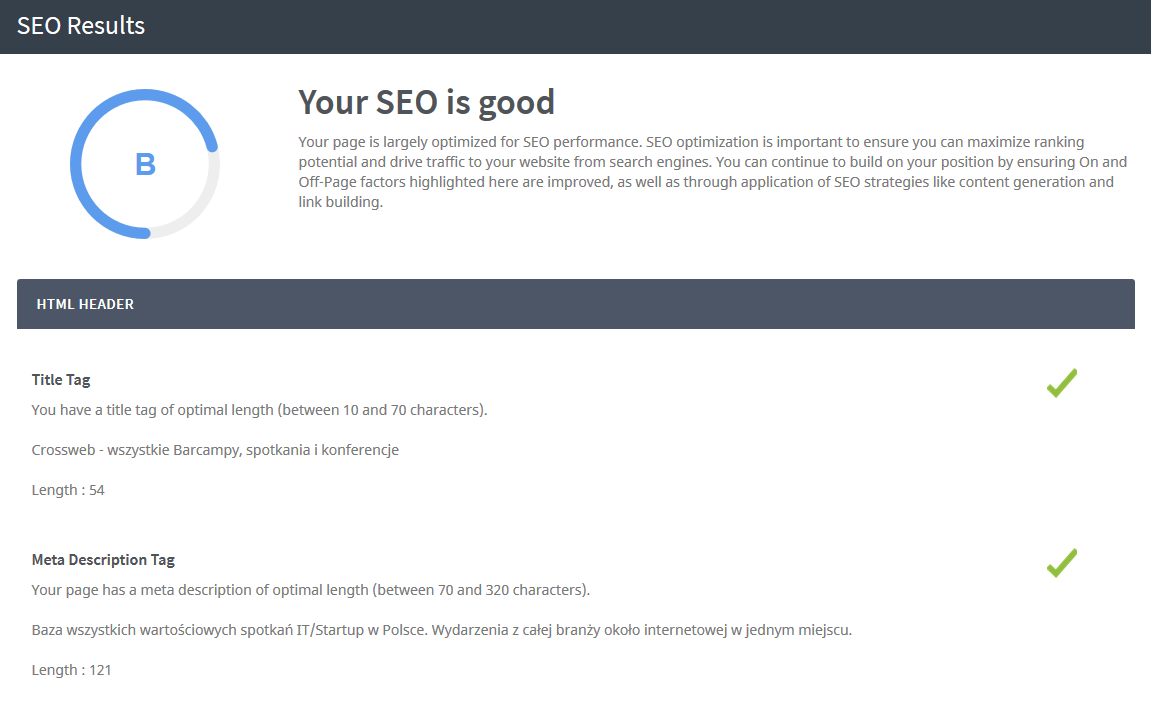Click the "link building." line in summary
The height and width of the screenshot is (710, 1151).
pyautogui.click(x=341, y=202)
